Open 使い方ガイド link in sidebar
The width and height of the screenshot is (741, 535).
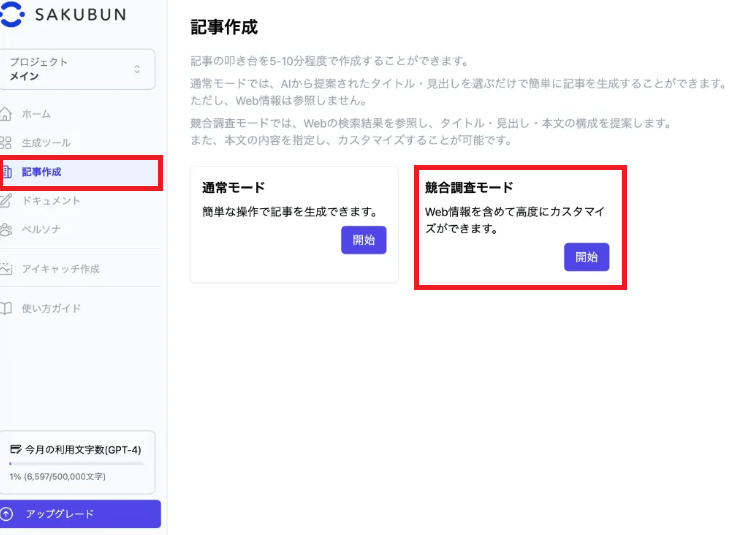coord(51,309)
